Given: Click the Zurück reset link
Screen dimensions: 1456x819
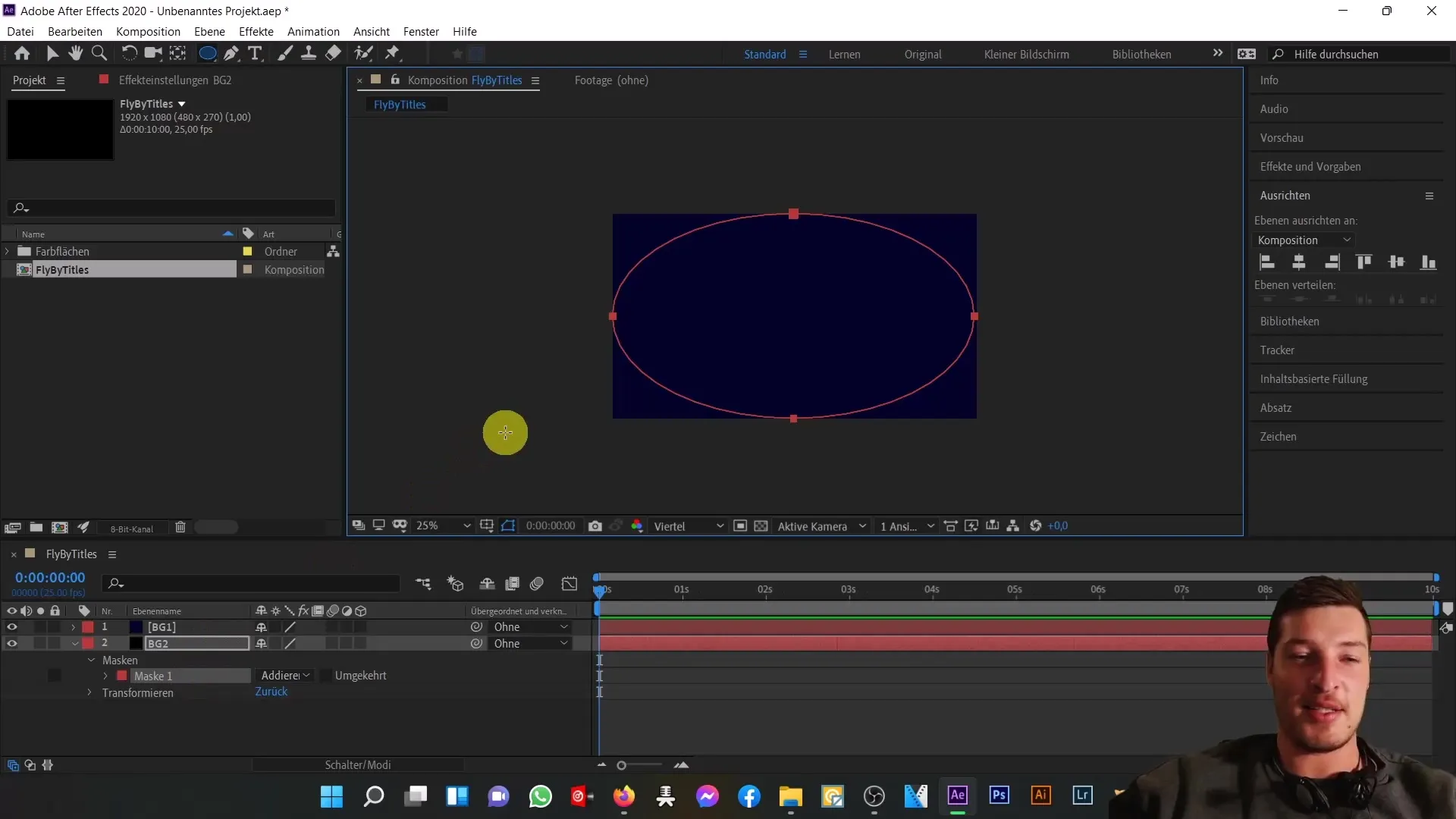Looking at the screenshot, I should (271, 692).
